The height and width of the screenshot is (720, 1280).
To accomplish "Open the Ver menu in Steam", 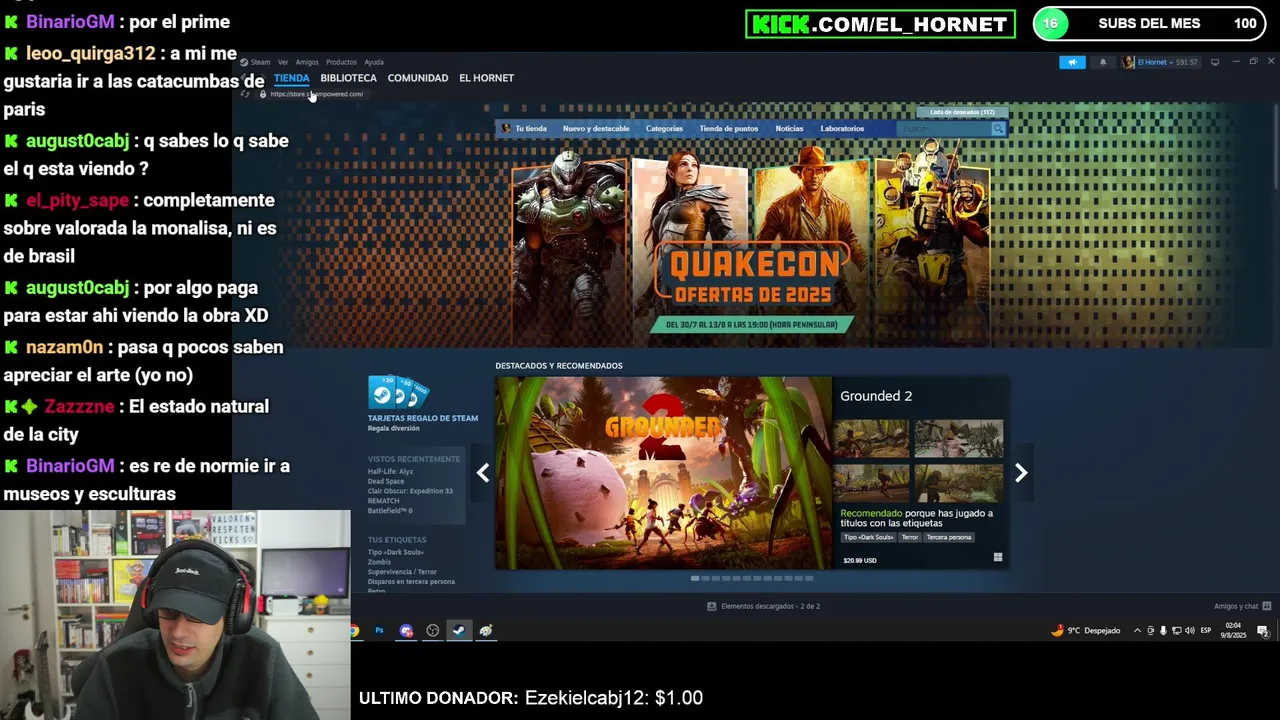I will point(283,62).
